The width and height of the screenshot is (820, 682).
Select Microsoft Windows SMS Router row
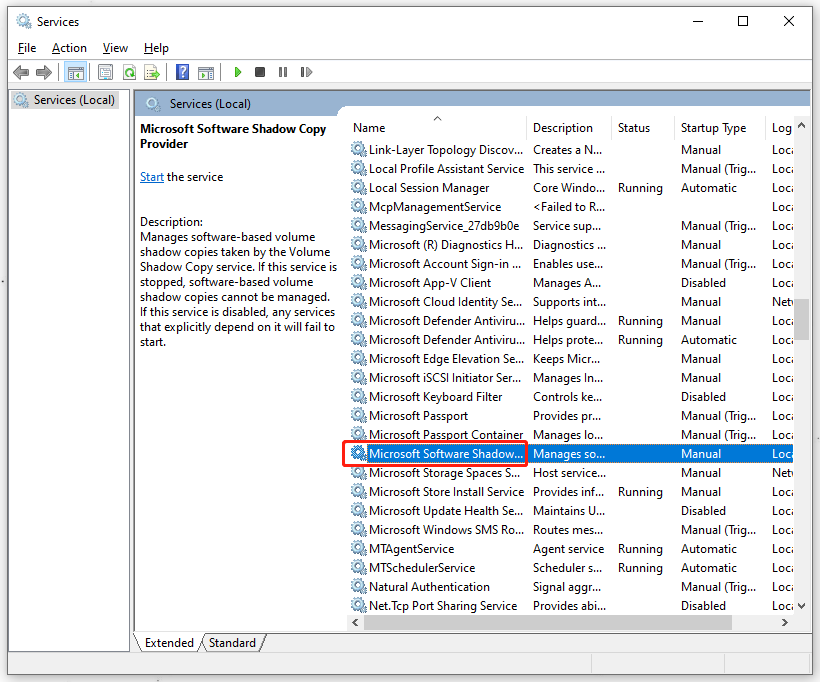571,529
